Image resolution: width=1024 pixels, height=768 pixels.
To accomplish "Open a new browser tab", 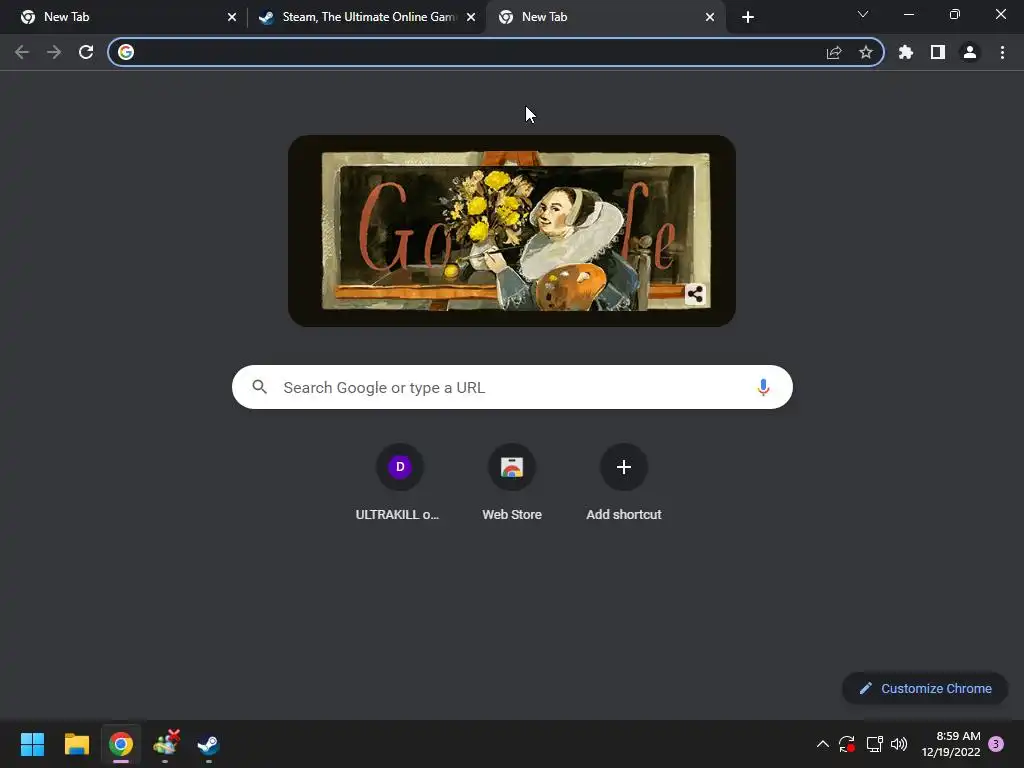I will pyautogui.click(x=748, y=17).
